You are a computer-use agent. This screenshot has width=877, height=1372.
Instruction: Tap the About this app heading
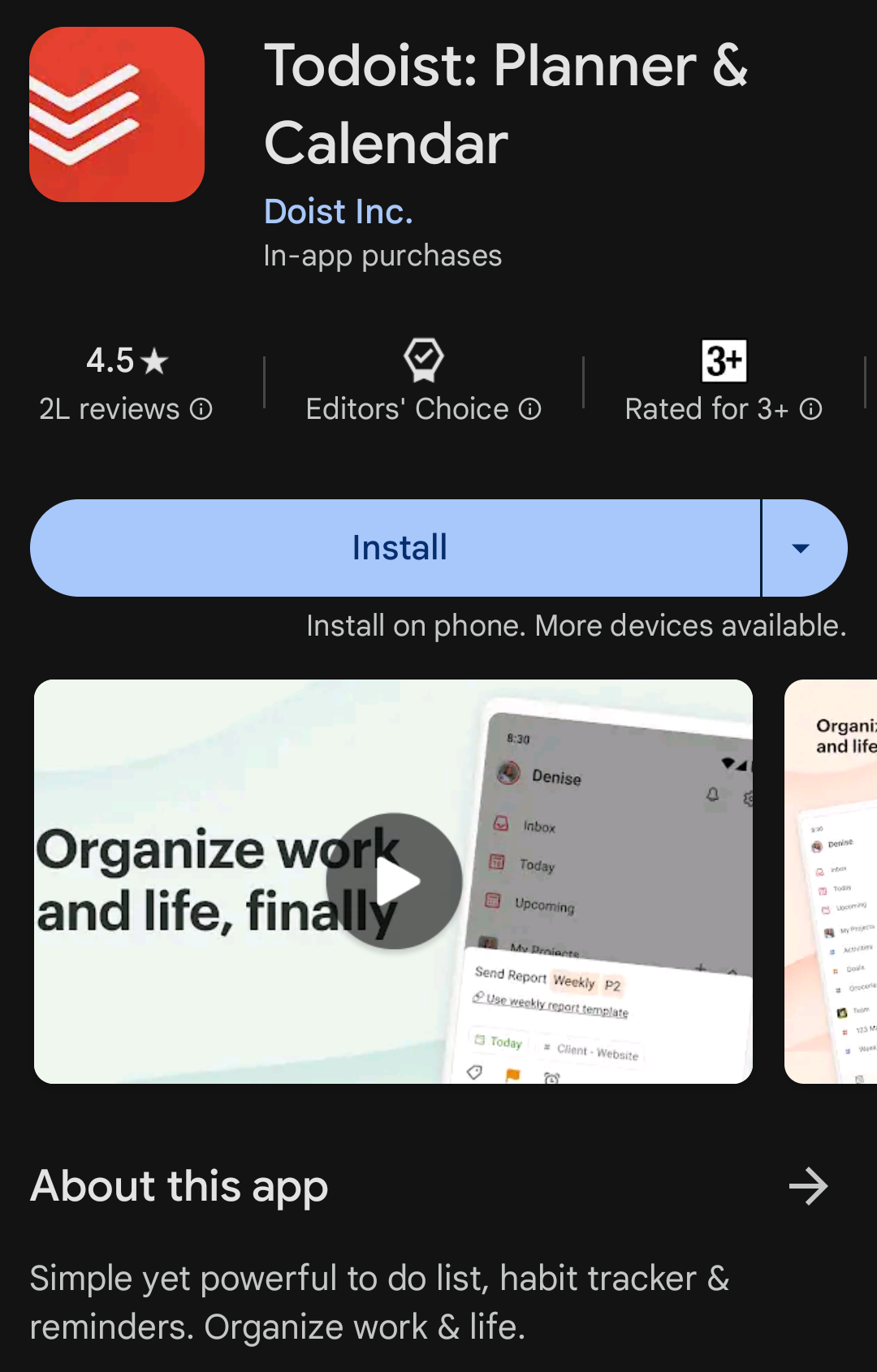[179, 1187]
